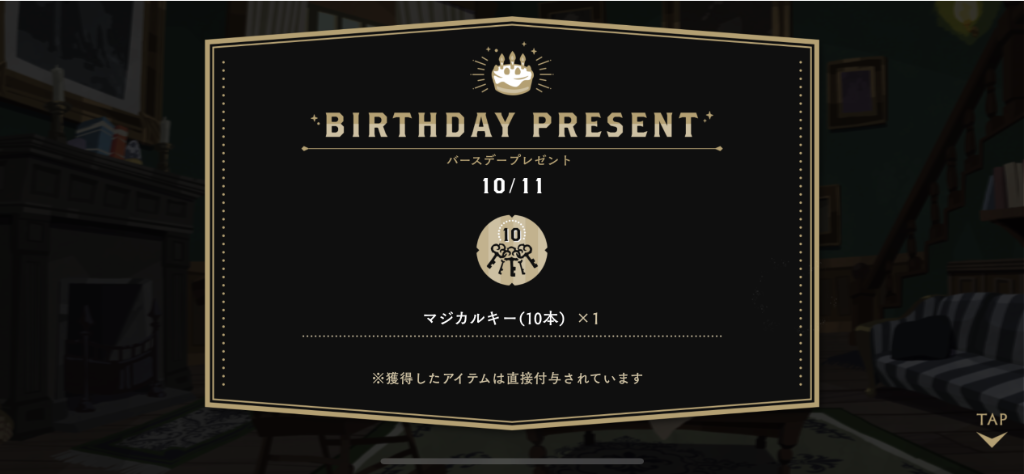This screenshot has height=474, width=1024.
Task: Select the Magical Key bundle medallion
Action: (512, 250)
